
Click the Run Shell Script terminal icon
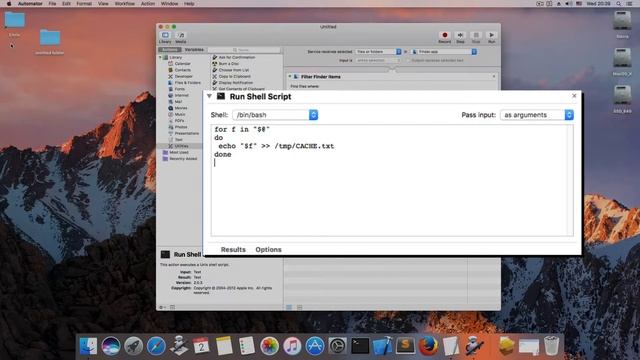tap(221, 96)
